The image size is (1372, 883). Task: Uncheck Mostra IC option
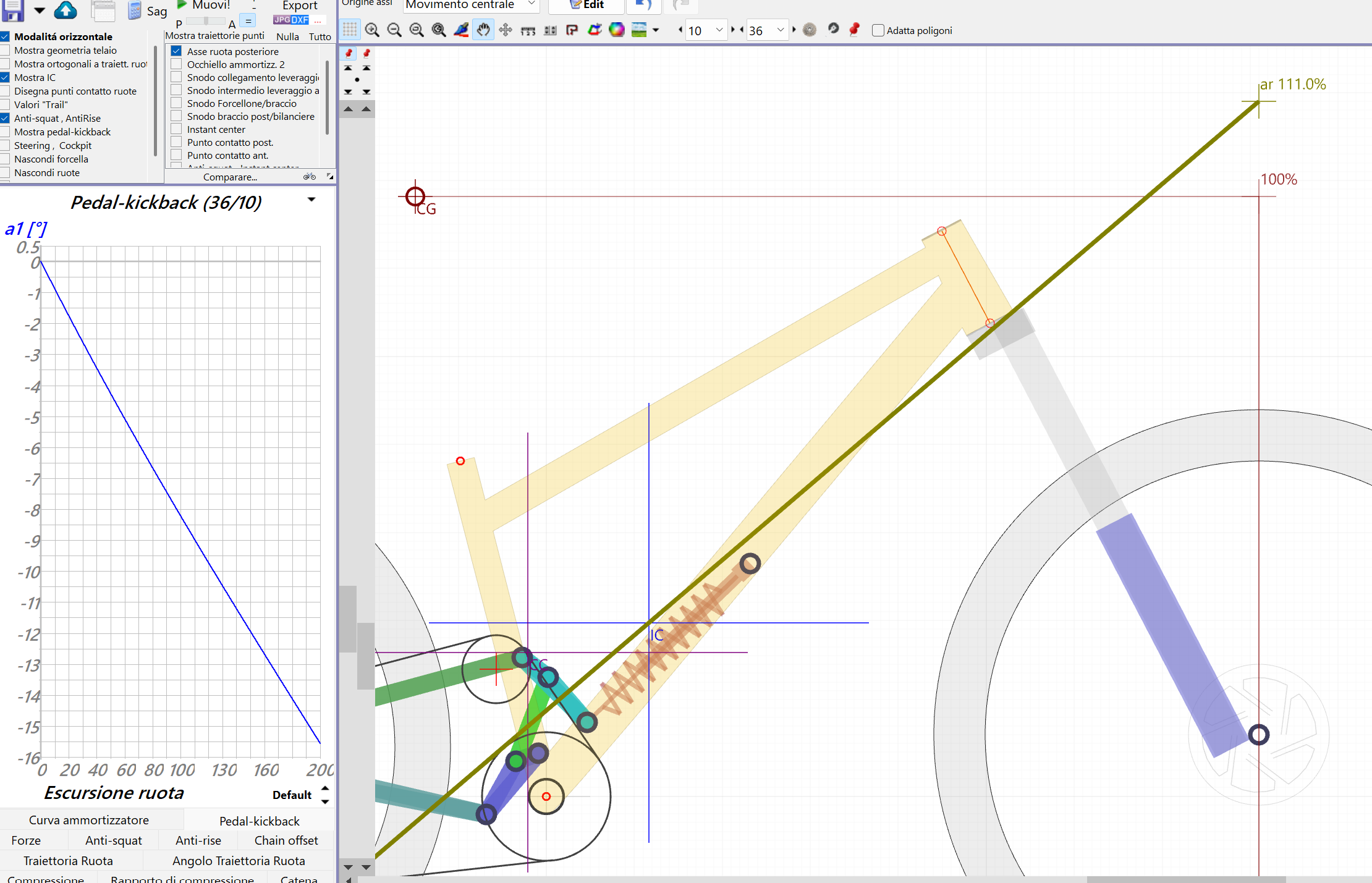5,77
